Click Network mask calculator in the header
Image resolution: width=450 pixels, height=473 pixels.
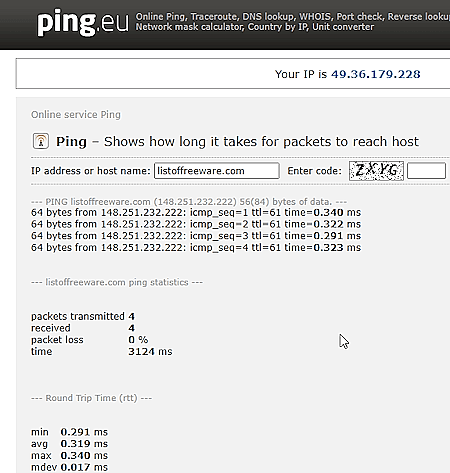189,27
